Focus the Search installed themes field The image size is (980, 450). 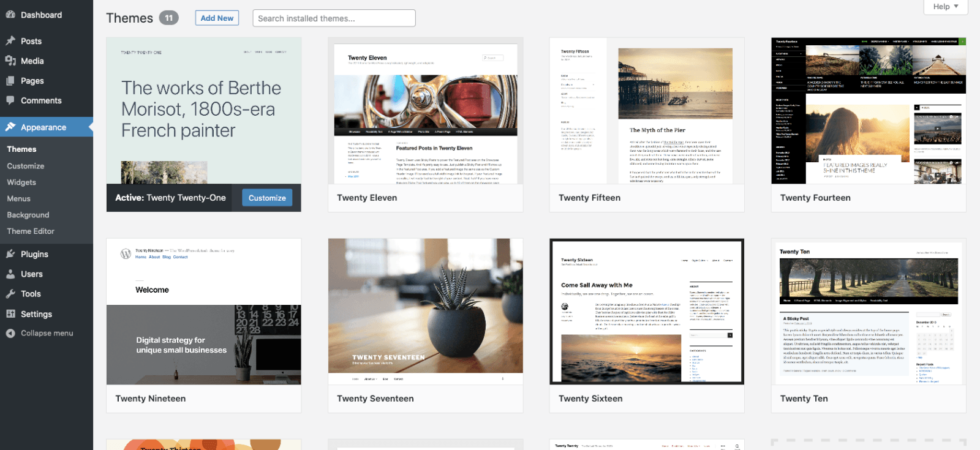pos(334,18)
